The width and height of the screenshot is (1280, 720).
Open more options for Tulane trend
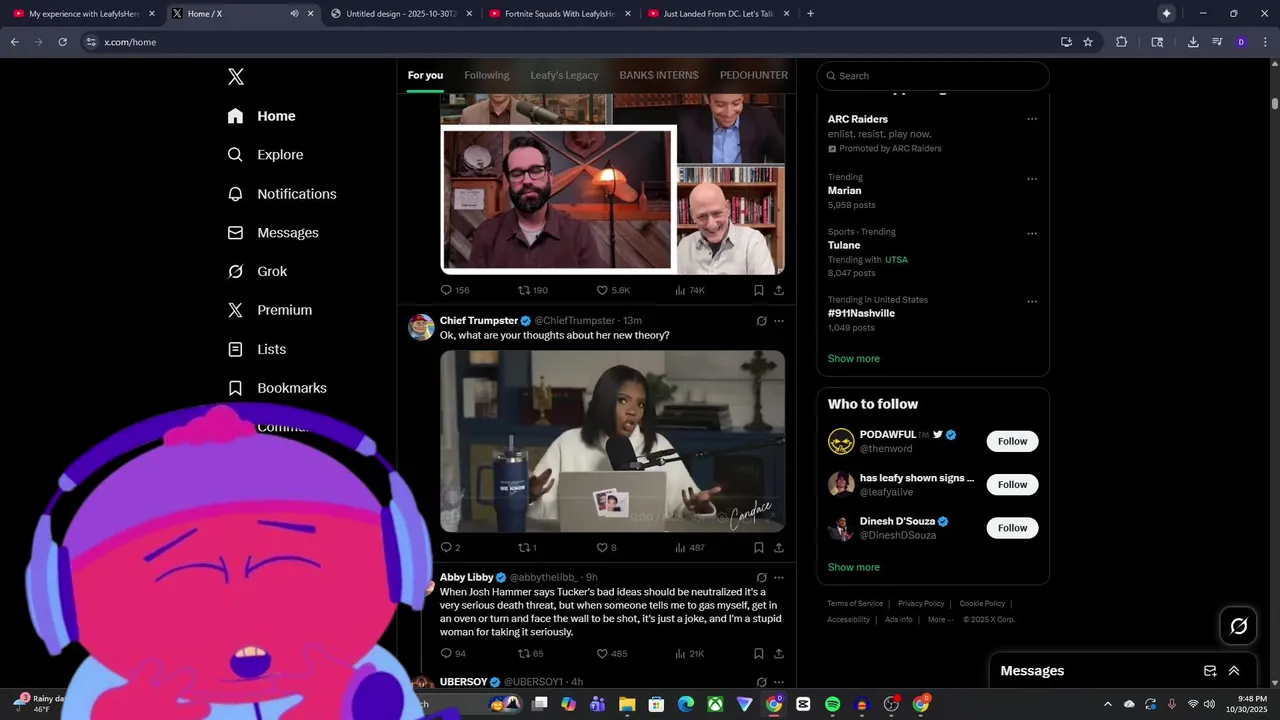click(x=1032, y=234)
